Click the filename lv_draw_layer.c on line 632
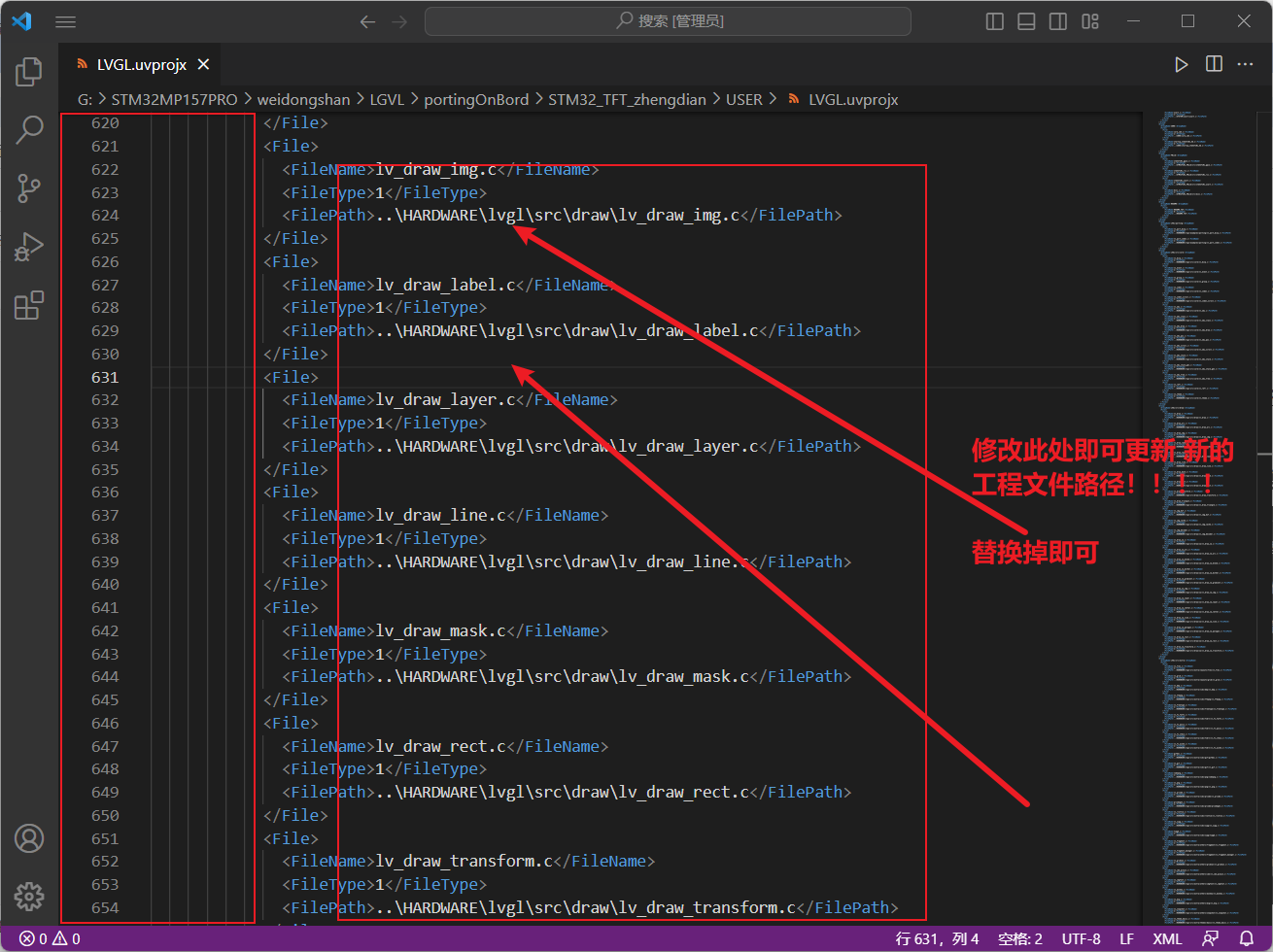1273x952 pixels. pyautogui.click(x=445, y=399)
